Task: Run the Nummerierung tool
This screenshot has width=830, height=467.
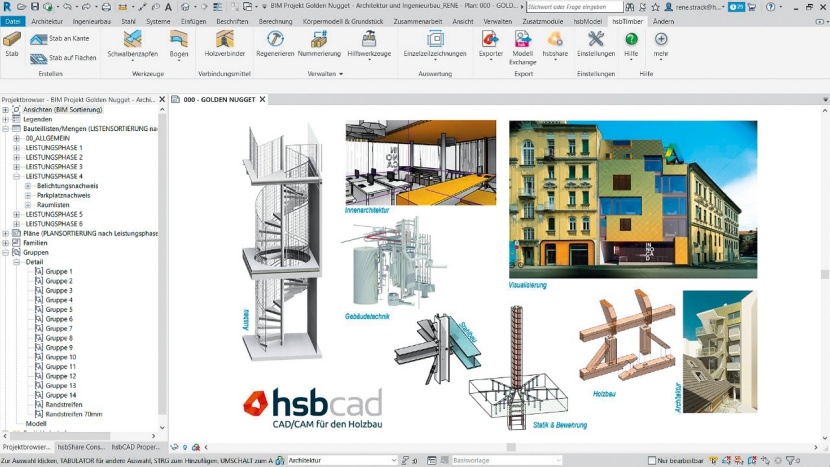Action: (319, 39)
